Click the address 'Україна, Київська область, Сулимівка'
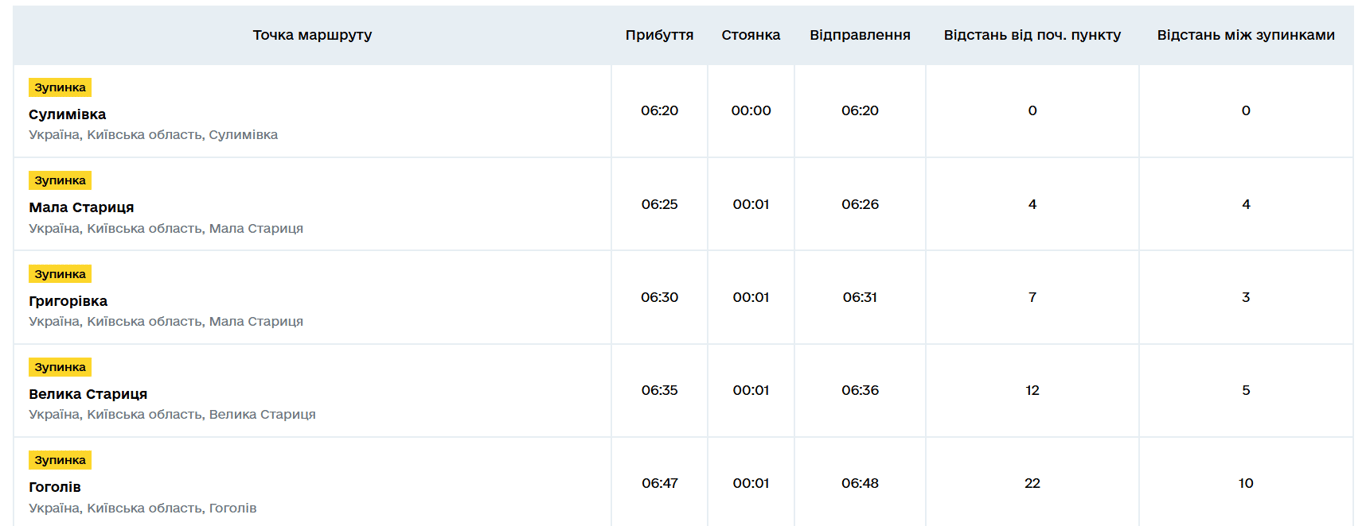The width and height of the screenshot is (1366, 526). 153,135
